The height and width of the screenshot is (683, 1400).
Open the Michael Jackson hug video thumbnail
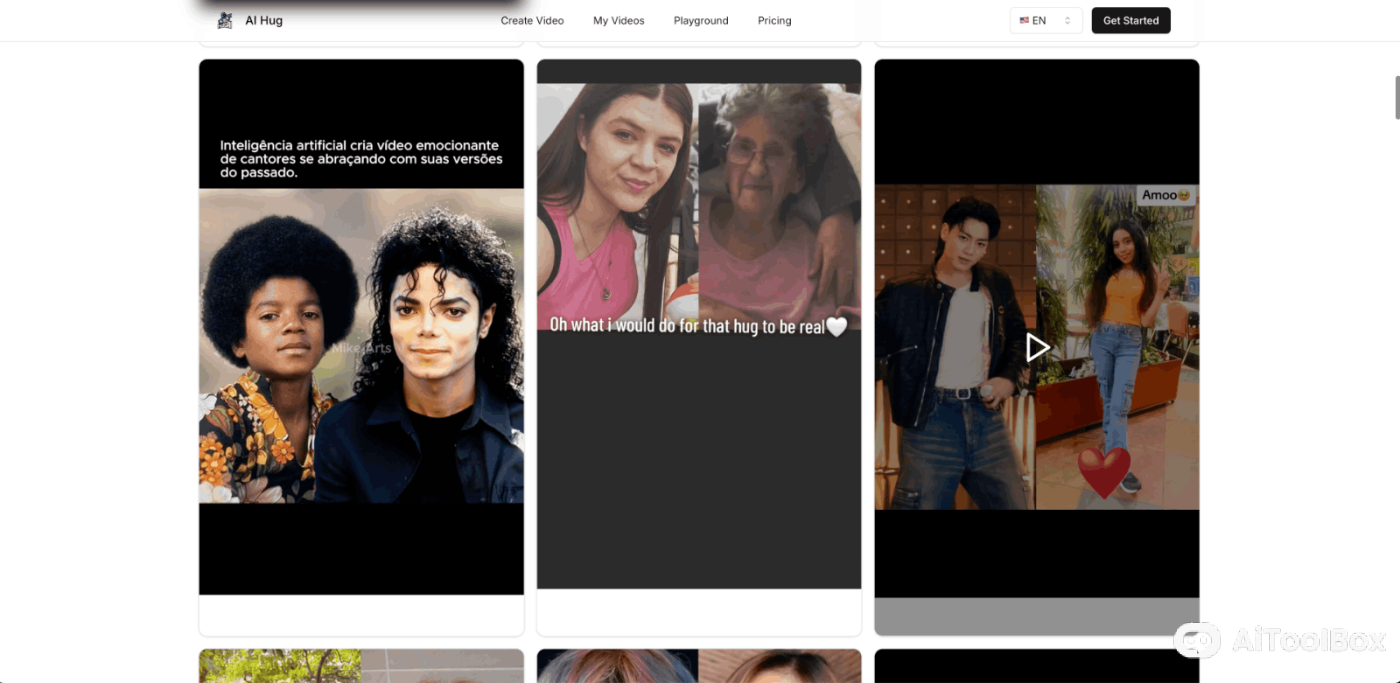click(361, 345)
